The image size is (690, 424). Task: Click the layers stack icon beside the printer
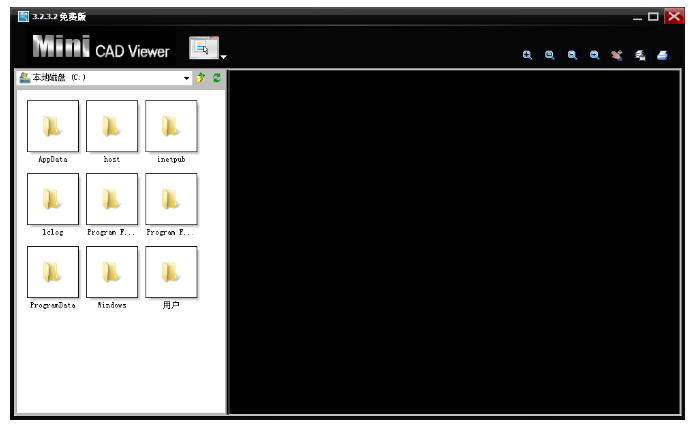pos(640,55)
